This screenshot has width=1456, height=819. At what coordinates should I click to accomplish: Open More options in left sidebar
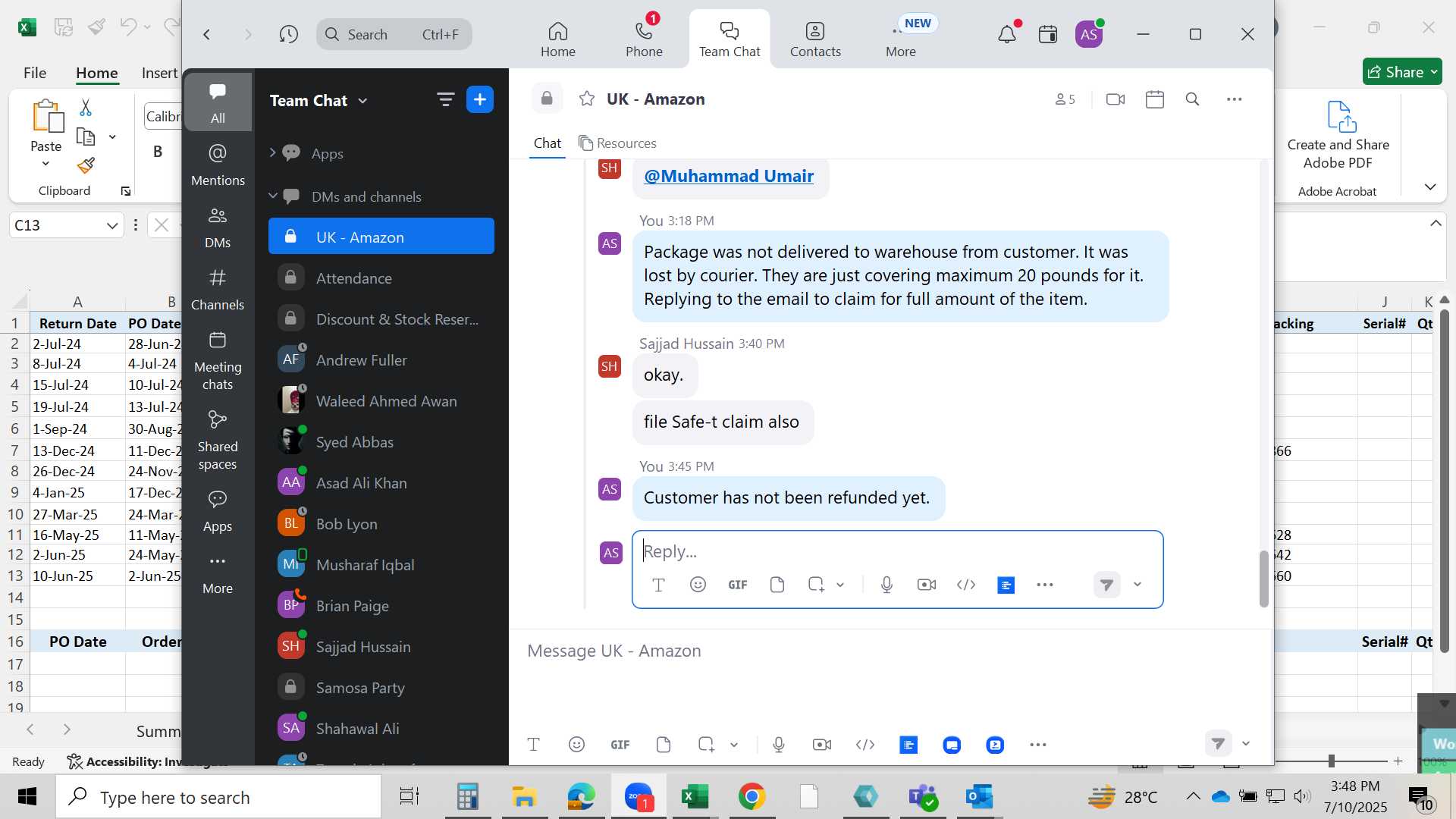click(218, 573)
